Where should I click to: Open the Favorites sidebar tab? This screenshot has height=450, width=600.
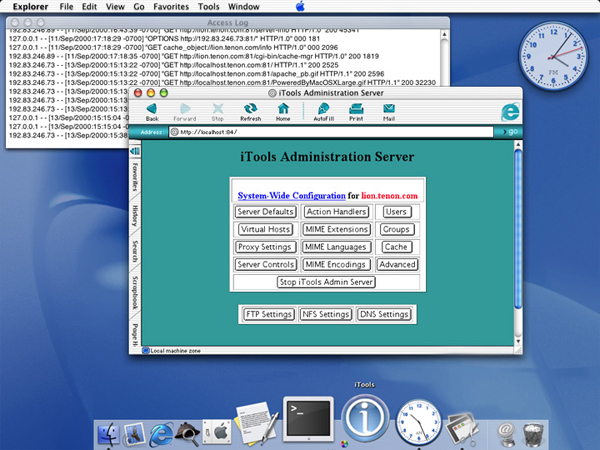point(135,177)
